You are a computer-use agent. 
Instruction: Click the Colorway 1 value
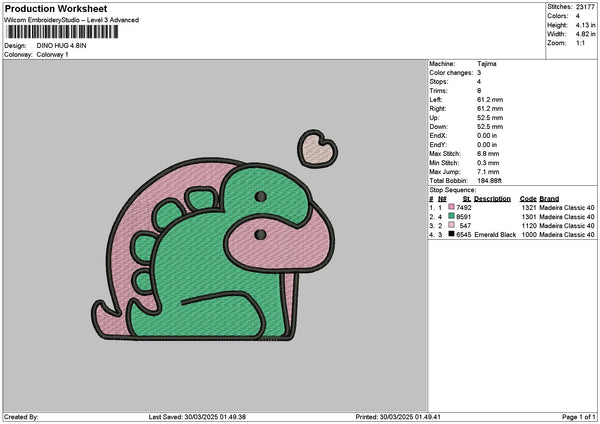[x=54, y=54]
